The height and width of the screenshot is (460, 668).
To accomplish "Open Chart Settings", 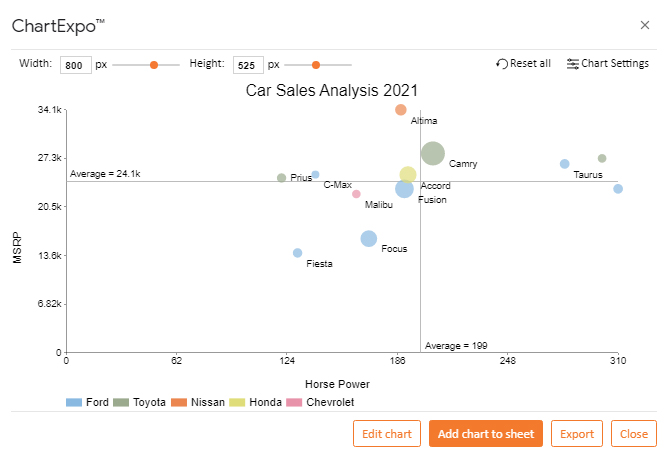I will [608, 63].
